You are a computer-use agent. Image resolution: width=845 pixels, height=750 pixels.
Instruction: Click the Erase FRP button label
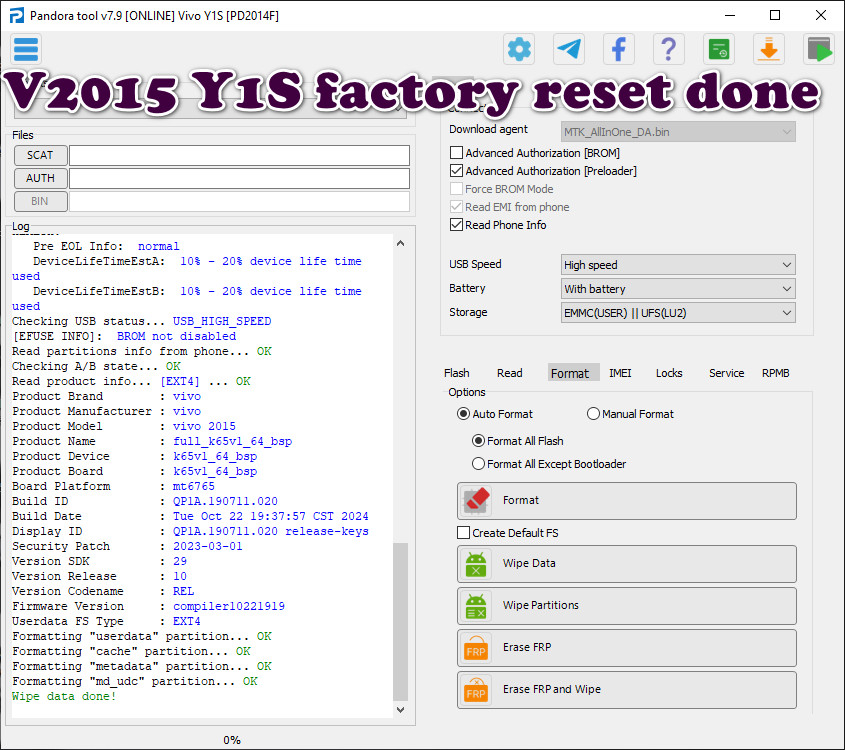pyautogui.click(x=527, y=648)
